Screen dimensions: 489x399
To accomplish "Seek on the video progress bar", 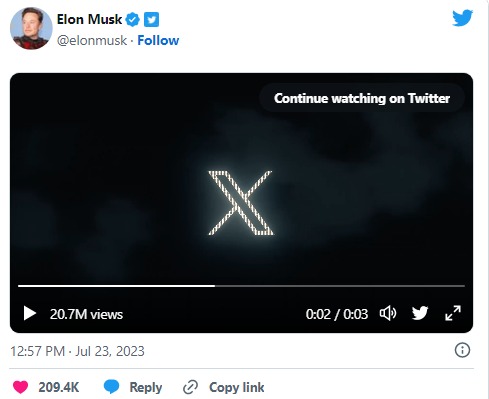I will click(x=241, y=286).
